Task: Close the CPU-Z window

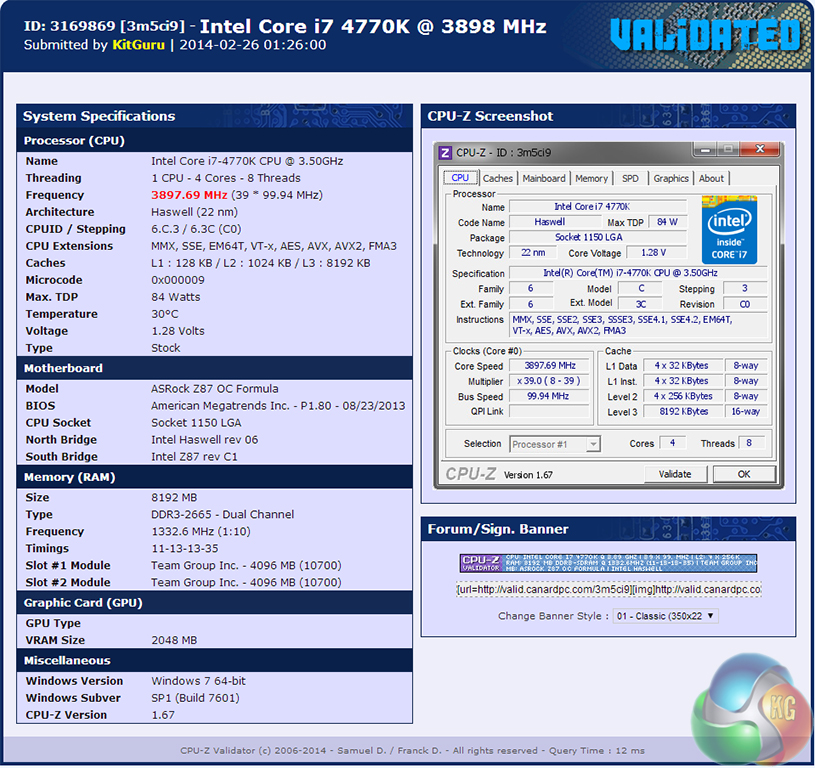Action: [759, 150]
